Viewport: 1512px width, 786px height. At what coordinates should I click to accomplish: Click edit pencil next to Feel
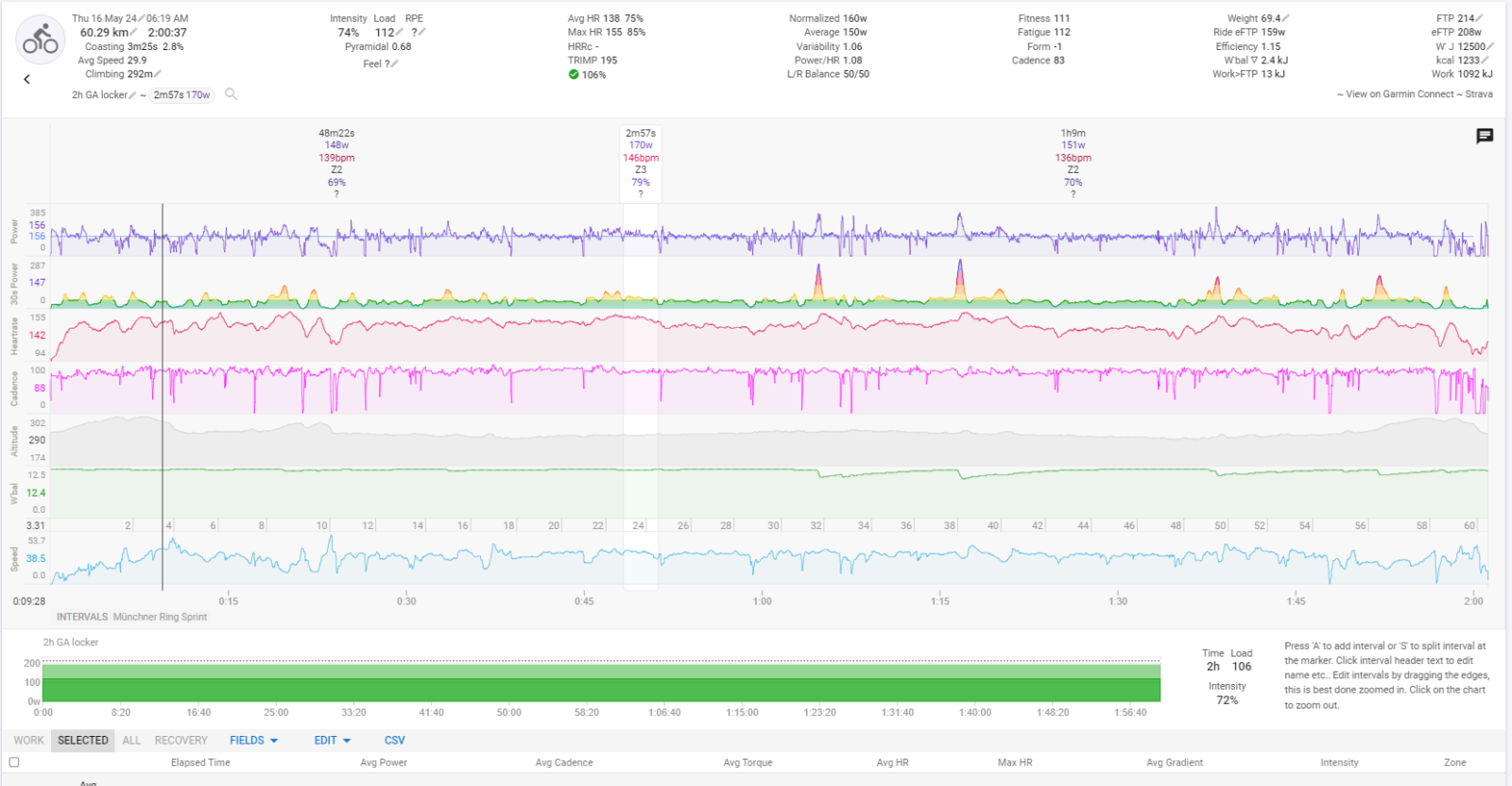pos(394,64)
